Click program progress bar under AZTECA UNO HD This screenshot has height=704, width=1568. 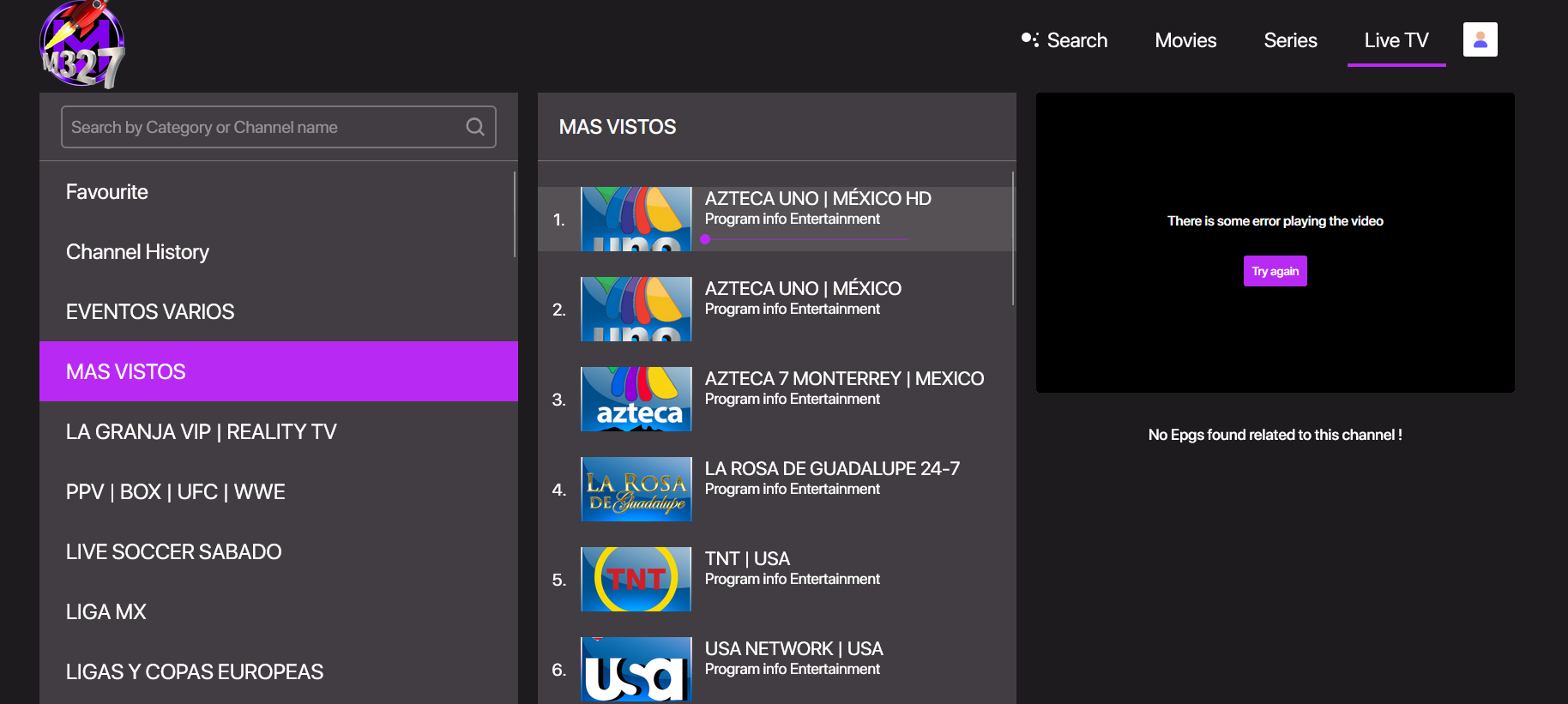tap(805, 239)
